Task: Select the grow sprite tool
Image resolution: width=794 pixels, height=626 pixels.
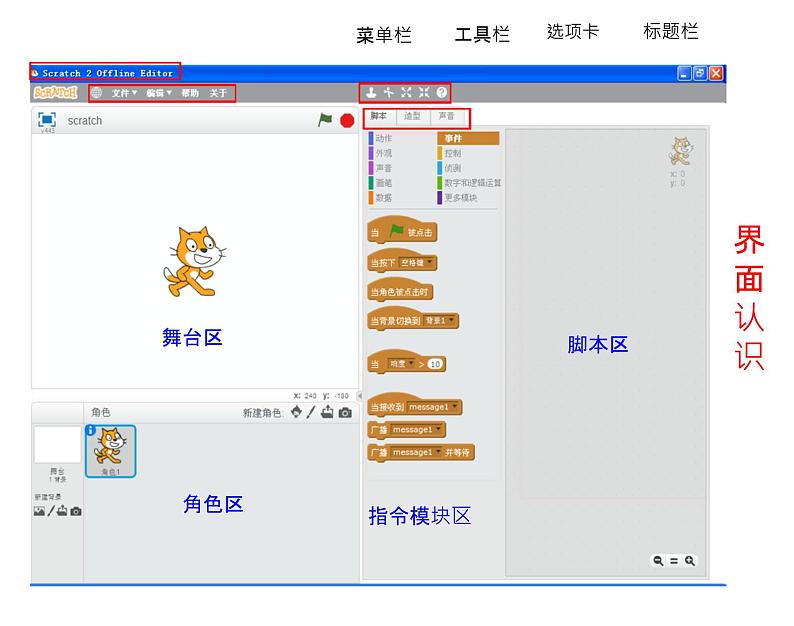Action: pyautogui.click(x=406, y=92)
